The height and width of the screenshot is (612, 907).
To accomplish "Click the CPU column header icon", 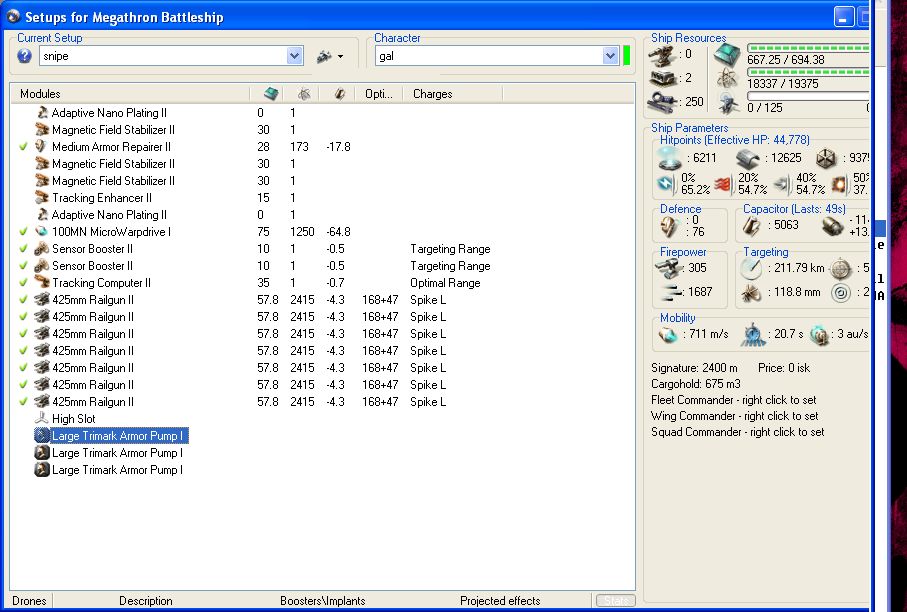I will tap(270, 94).
